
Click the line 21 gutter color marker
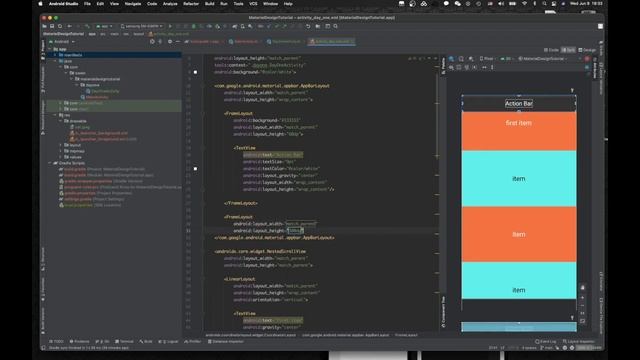click(195, 169)
